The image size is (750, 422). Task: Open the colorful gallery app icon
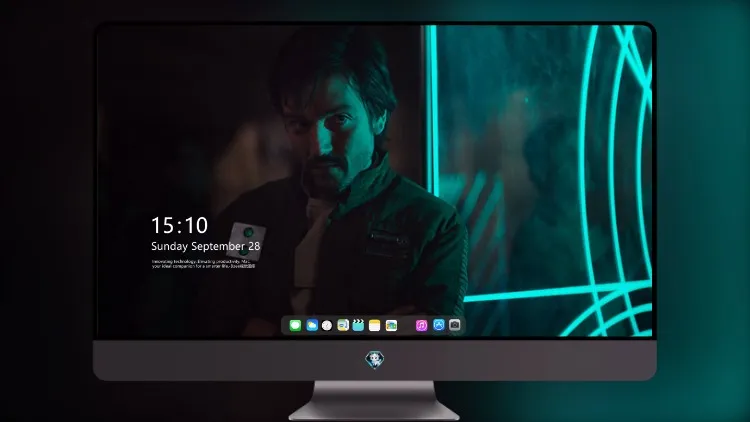pos(391,325)
